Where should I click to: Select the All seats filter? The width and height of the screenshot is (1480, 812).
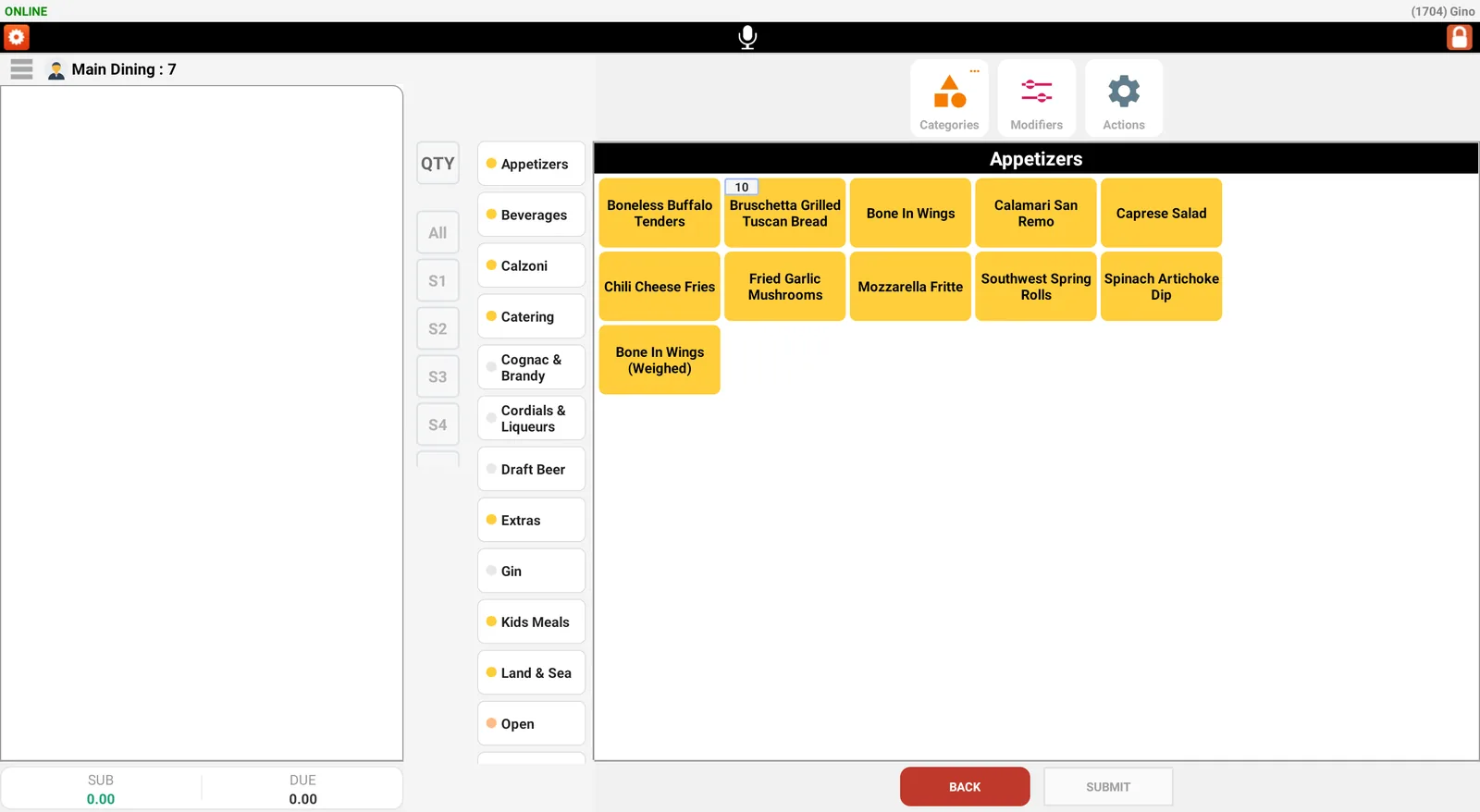tap(438, 233)
